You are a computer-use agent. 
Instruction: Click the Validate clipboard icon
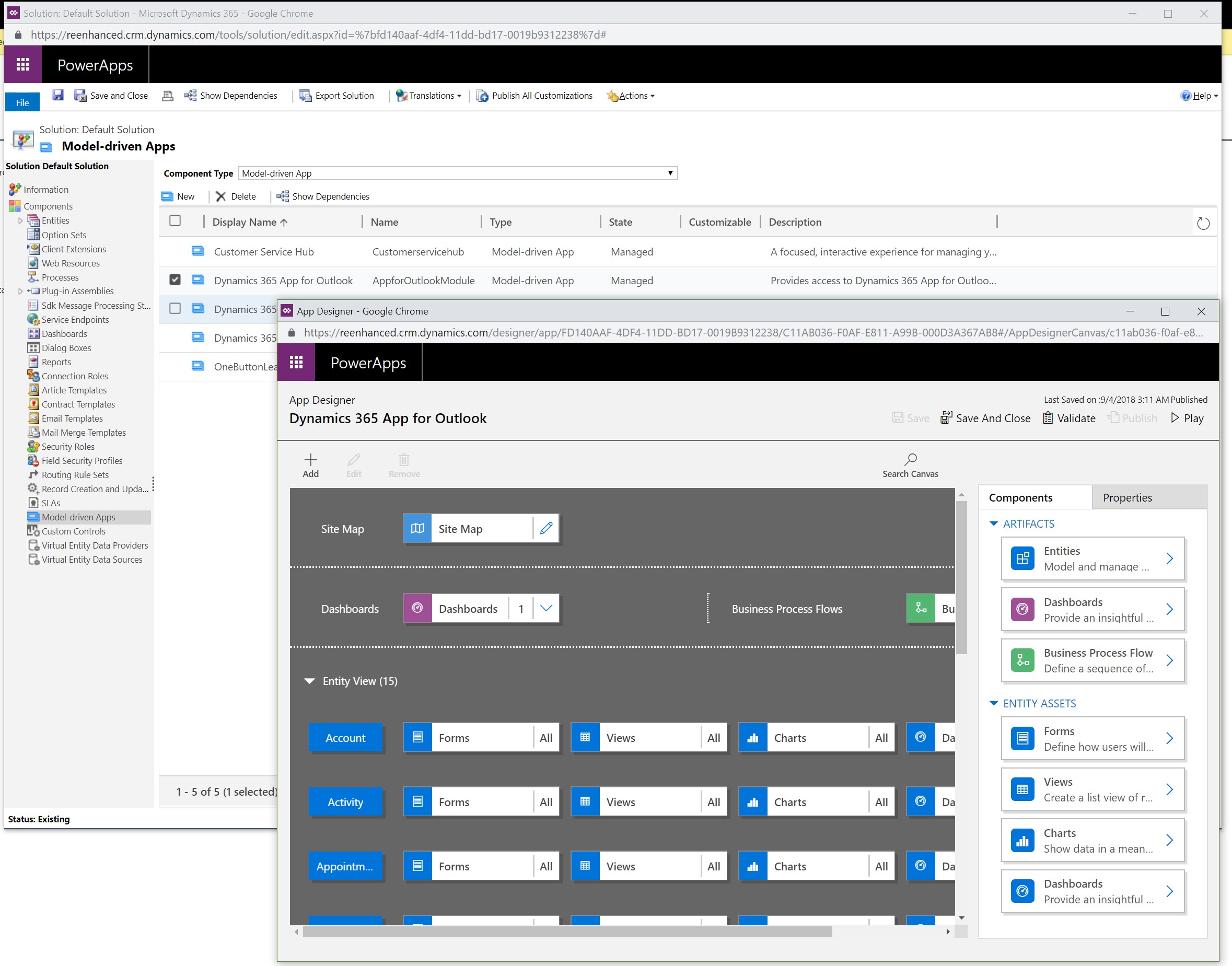[1048, 418]
